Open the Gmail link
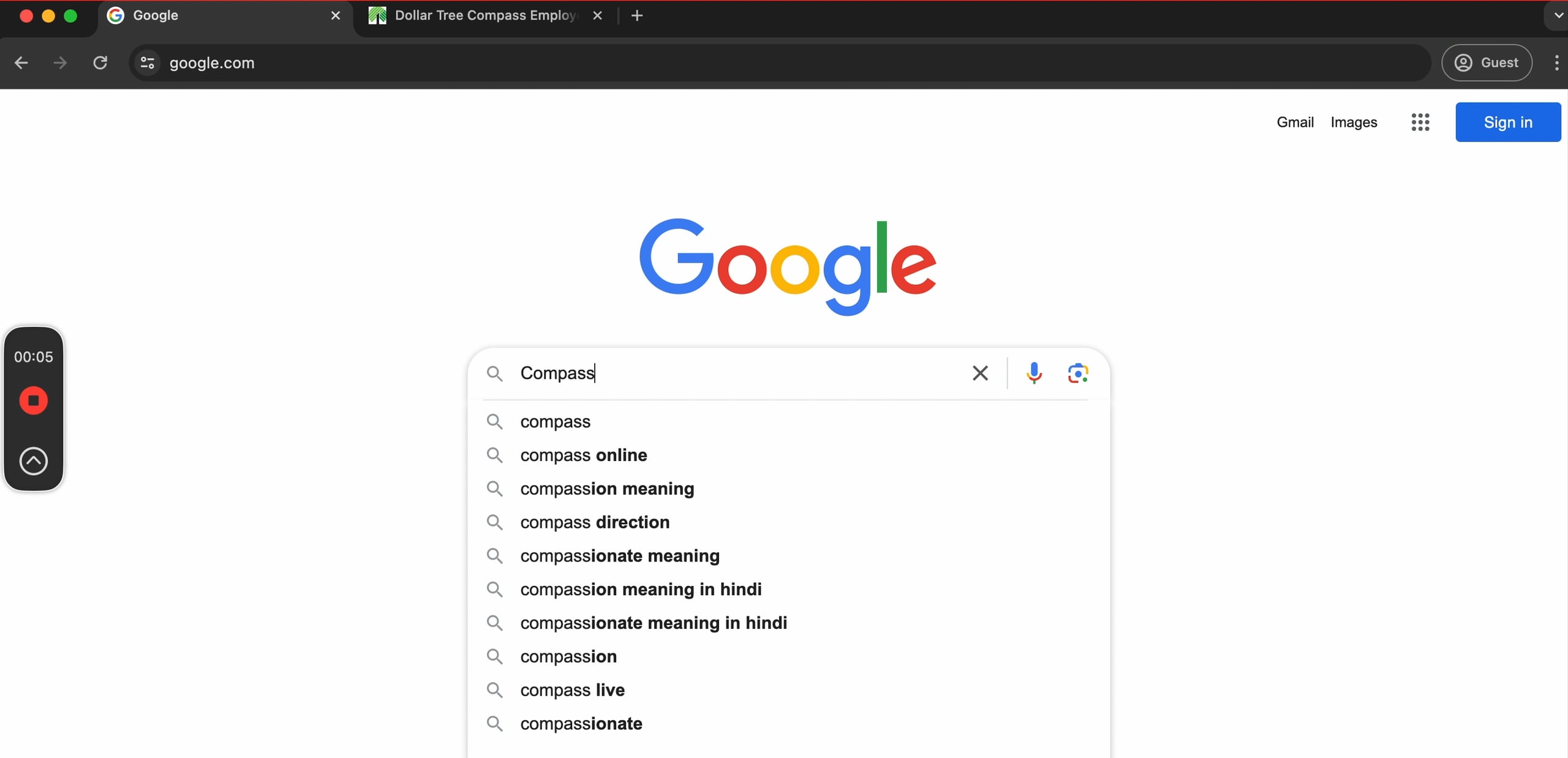The width and height of the screenshot is (1568, 758). pos(1295,122)
